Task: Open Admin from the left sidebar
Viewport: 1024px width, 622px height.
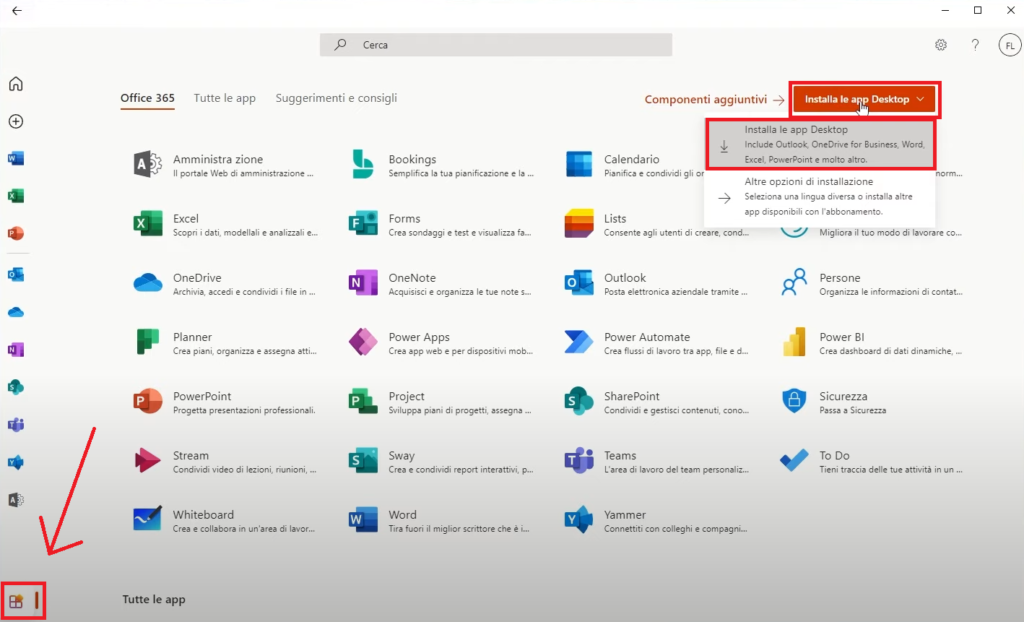Action: (x=16, y=500)
